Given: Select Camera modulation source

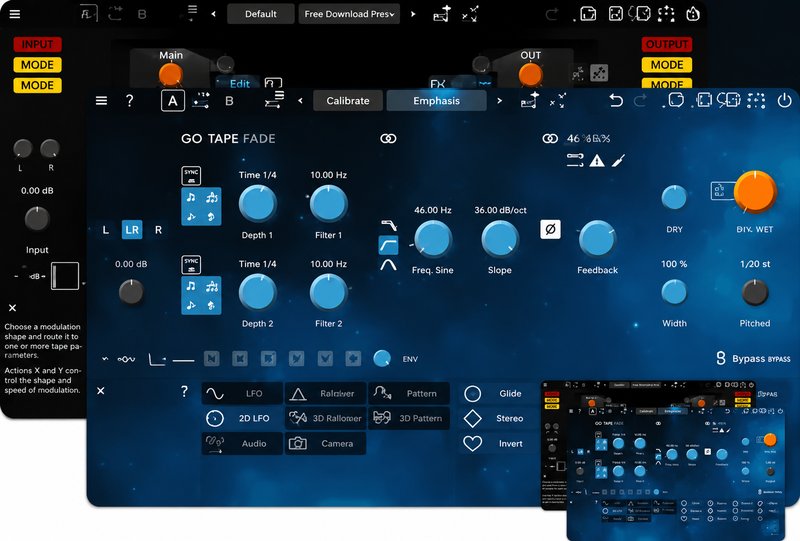Looking at the screenshot, I should 326,444.
